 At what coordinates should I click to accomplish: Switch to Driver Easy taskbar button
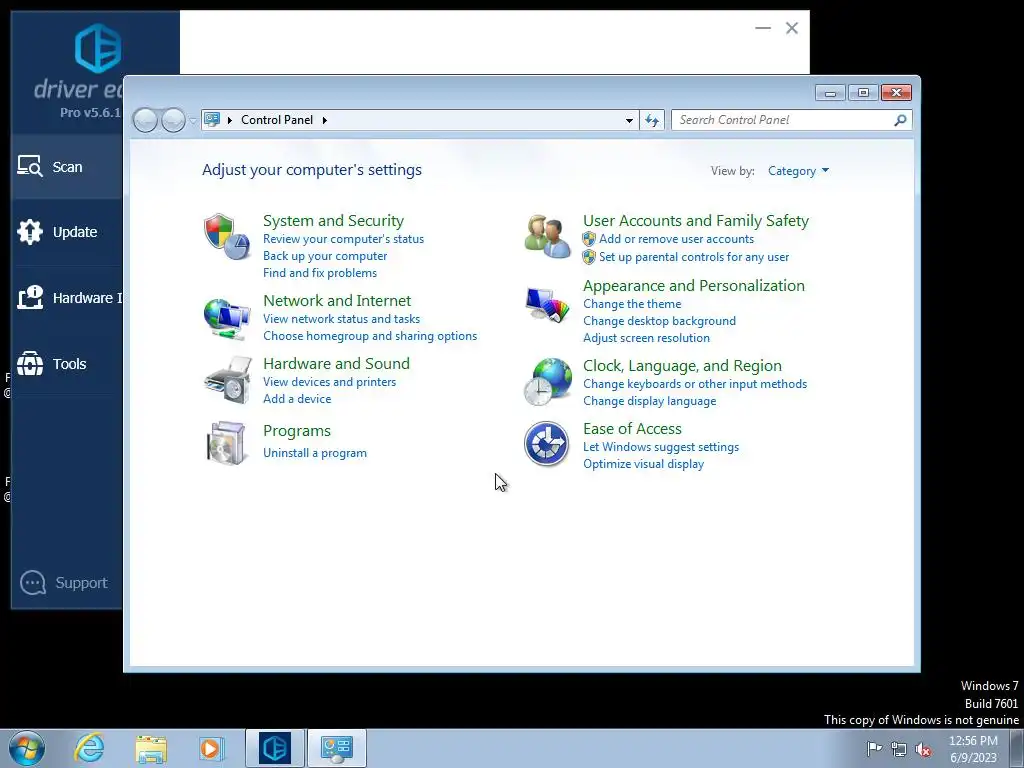coord(275,748)
